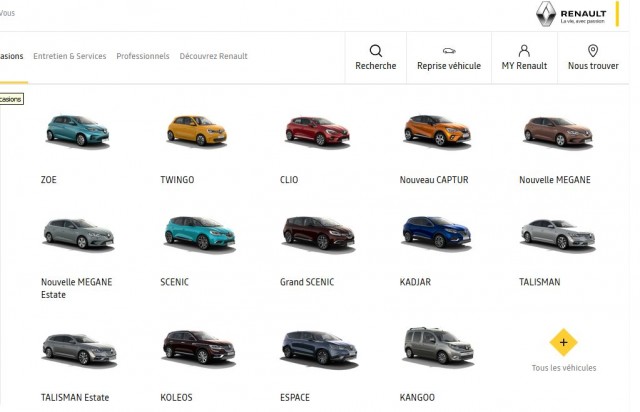Open Entretien & Services menu
Screen dimensions: 640x412
[x=70, y=56]
